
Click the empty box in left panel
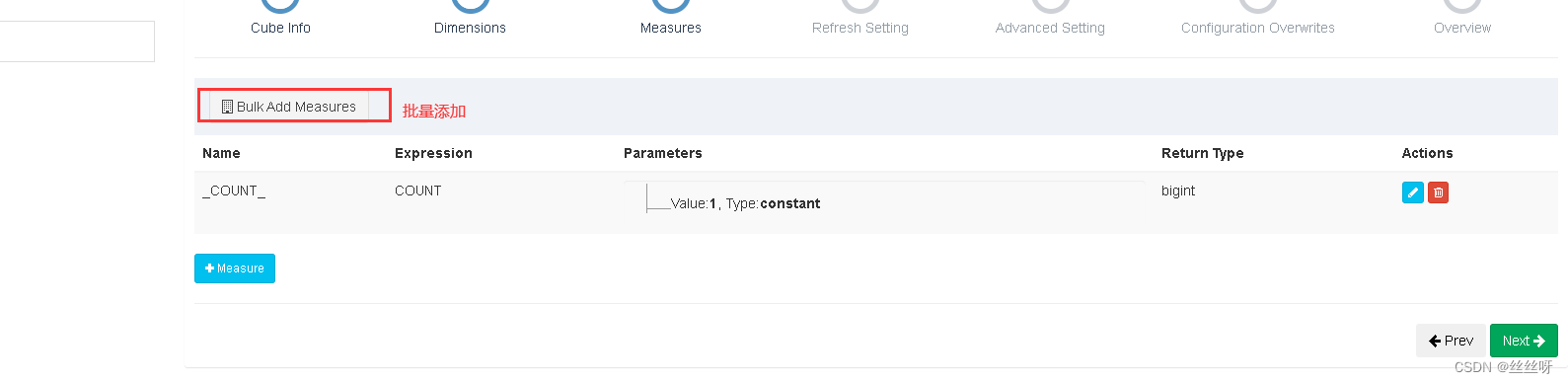(x=77, y=41)
